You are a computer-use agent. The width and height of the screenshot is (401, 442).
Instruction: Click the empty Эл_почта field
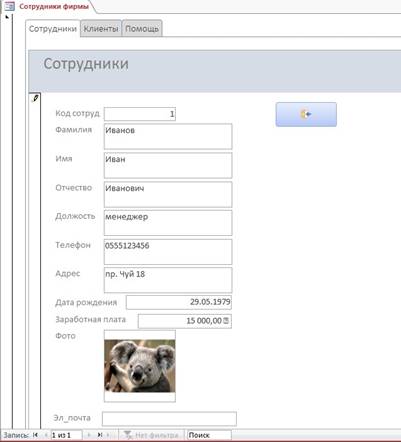pyautogui.click(x=169, y=419)
